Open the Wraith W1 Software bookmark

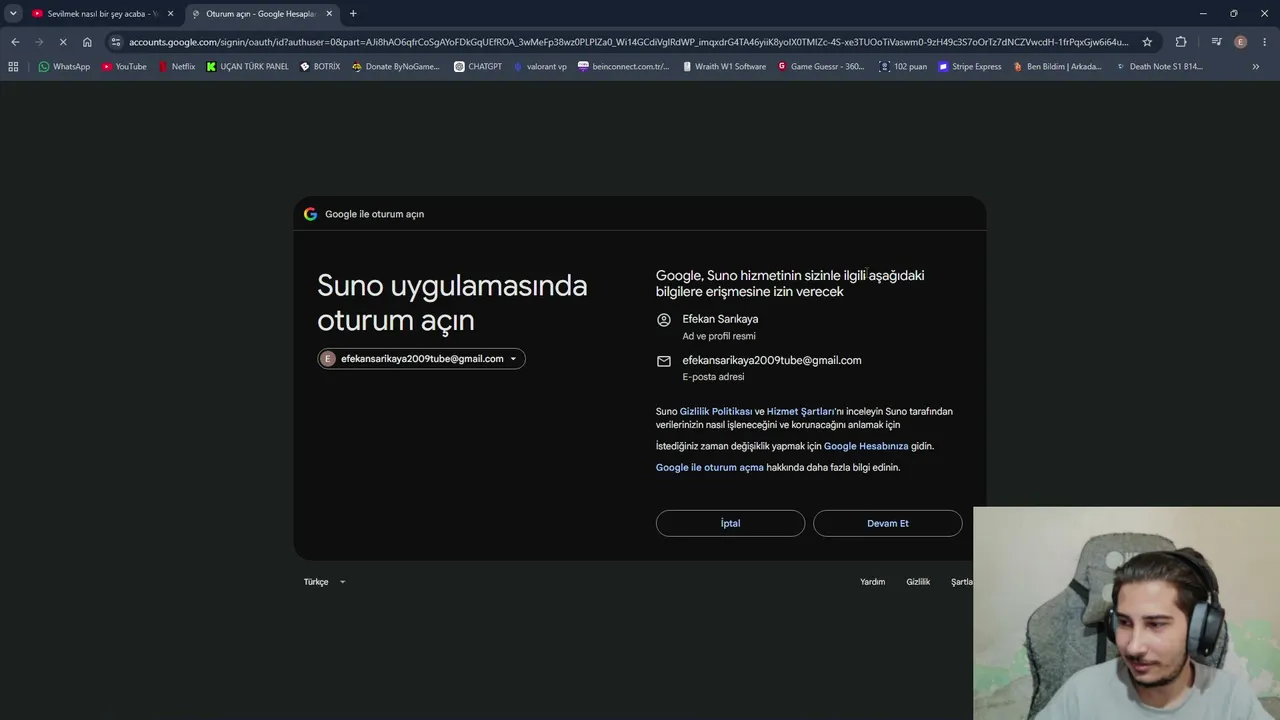[x=724, y=67]
